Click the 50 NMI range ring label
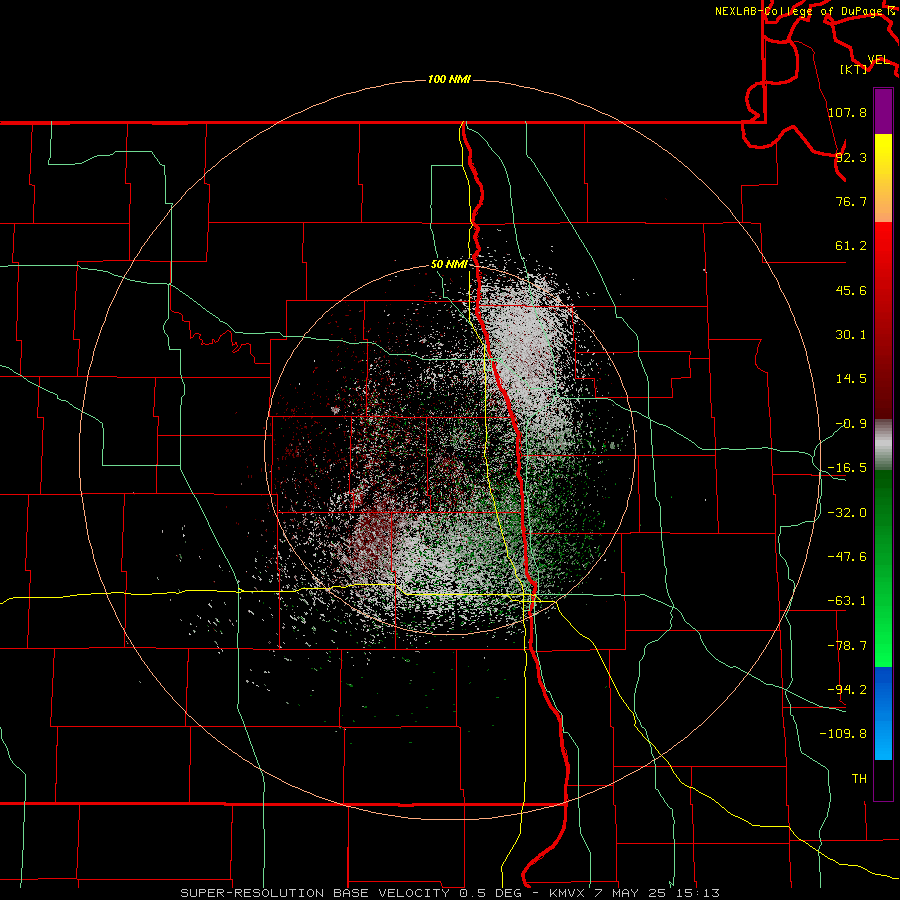 449,264
